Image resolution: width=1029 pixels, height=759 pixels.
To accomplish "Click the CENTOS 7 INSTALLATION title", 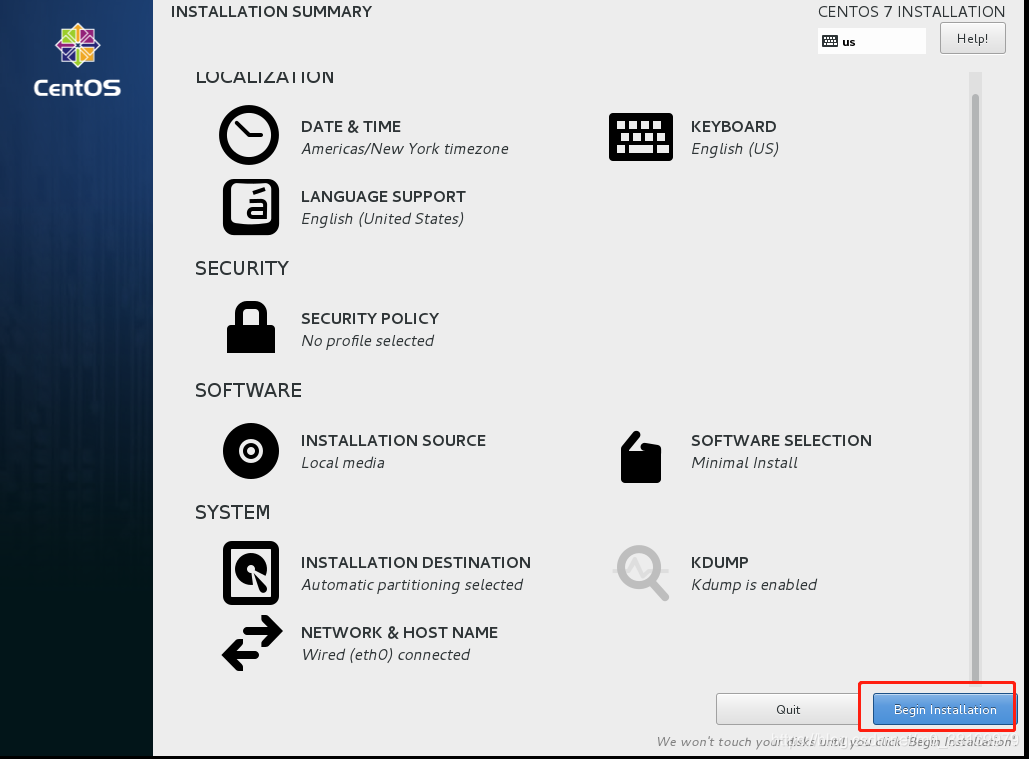I will [x=911, y=12].
